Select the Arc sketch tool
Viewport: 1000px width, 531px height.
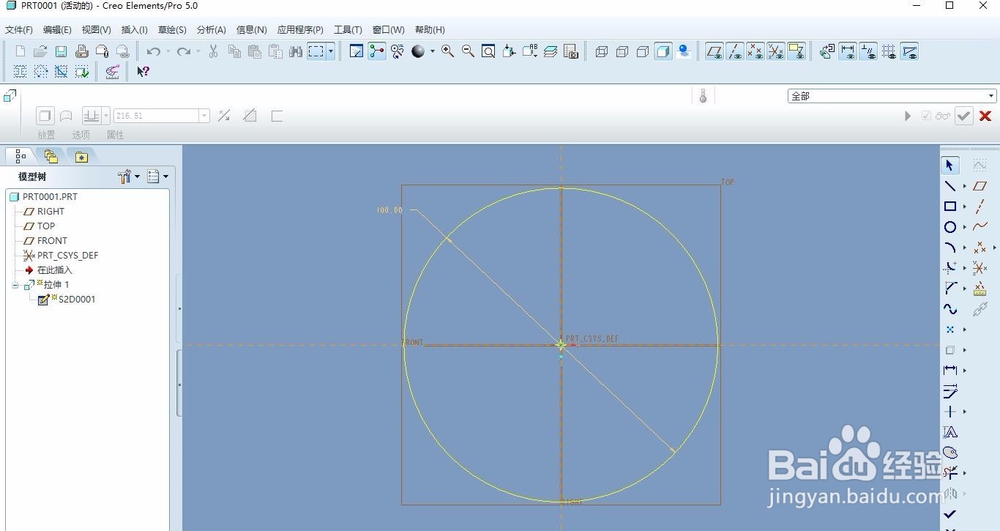coord(950,247)
